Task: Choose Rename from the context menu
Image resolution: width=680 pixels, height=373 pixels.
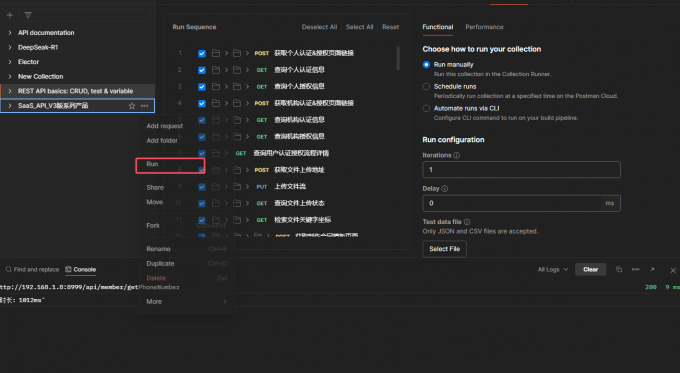Action: click(x=158, y=249)
